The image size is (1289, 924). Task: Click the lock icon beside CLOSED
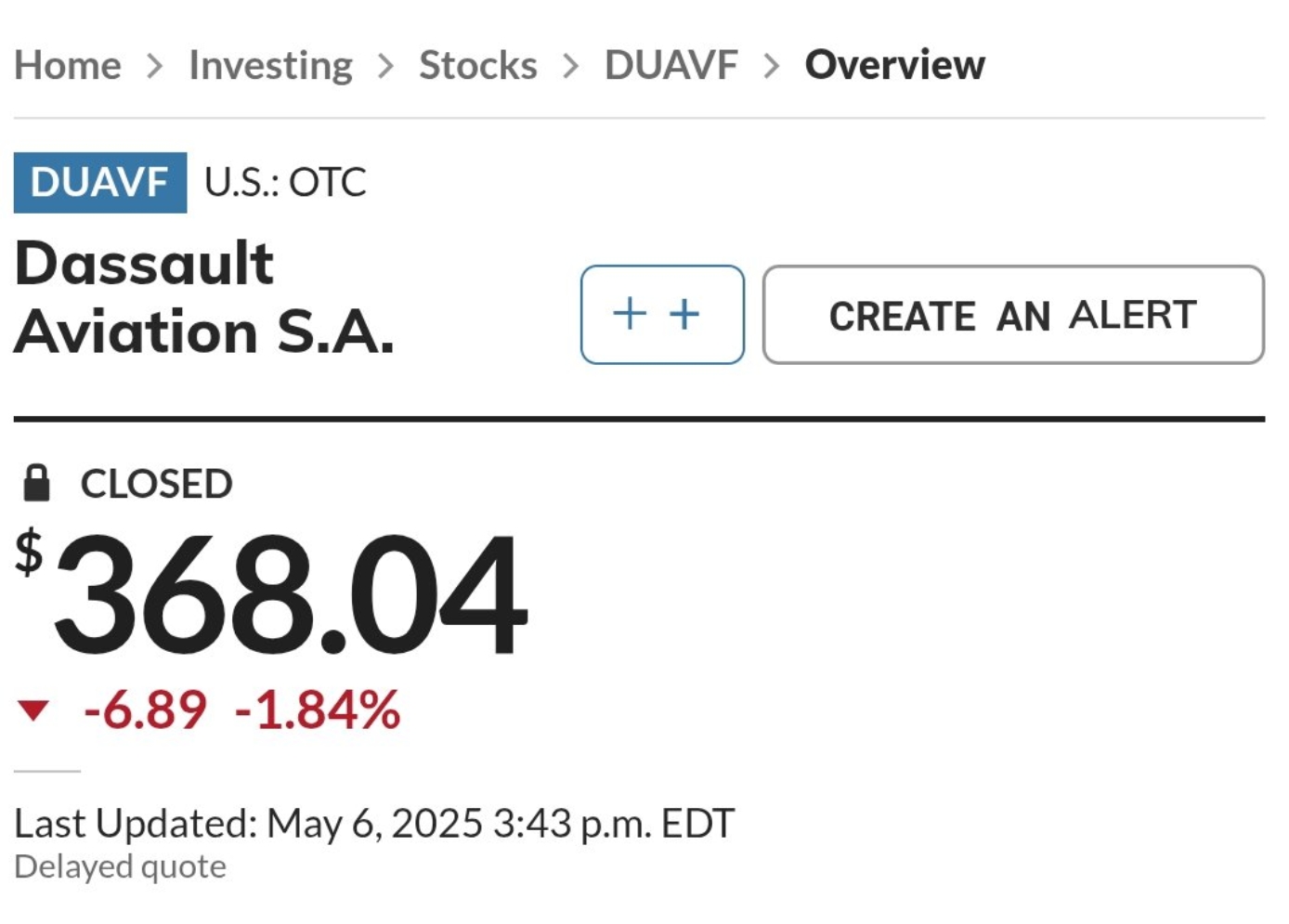(36, 483)
